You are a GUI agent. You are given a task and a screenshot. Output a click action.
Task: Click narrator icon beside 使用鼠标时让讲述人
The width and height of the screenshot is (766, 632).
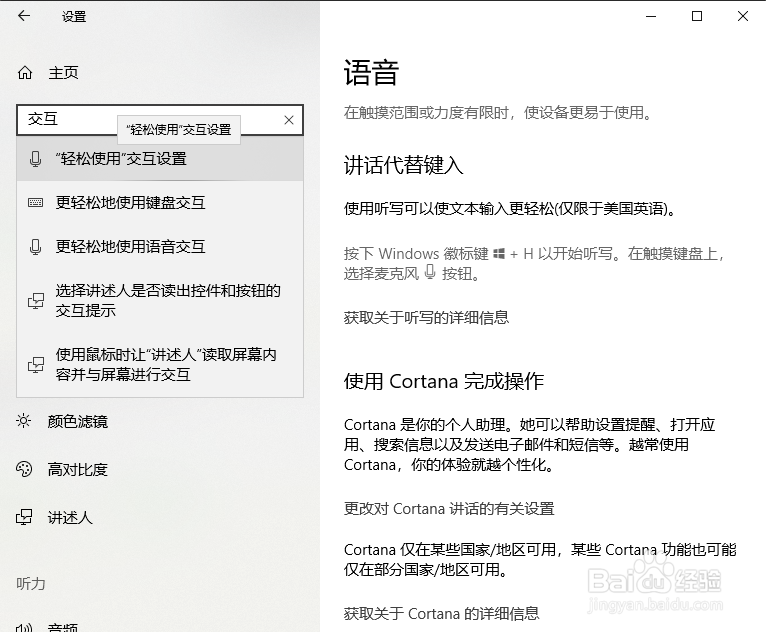coord(36,365)
